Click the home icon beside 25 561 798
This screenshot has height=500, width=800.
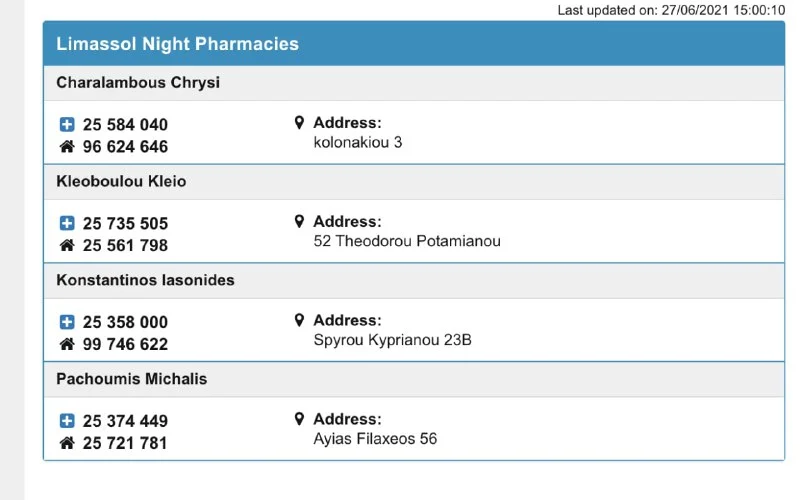[x=67, y=246]
